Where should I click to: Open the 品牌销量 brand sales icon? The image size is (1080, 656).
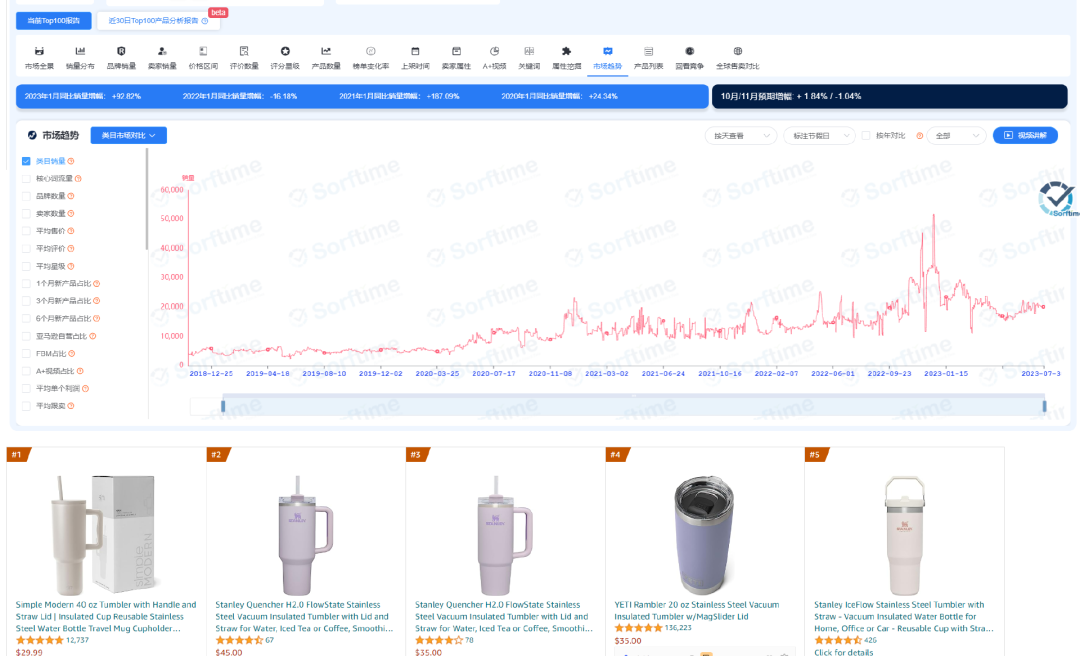[121, 51]
